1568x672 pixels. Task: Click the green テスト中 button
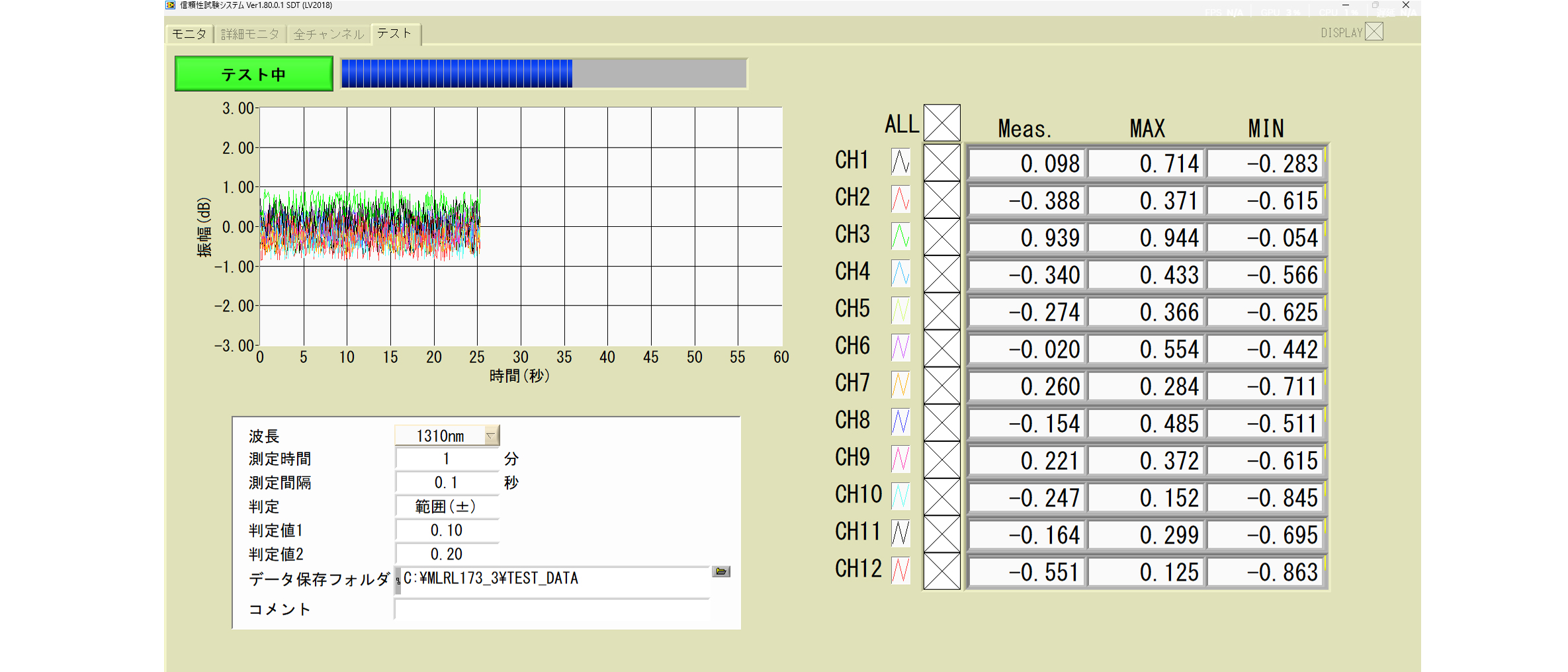coord(254,74)
